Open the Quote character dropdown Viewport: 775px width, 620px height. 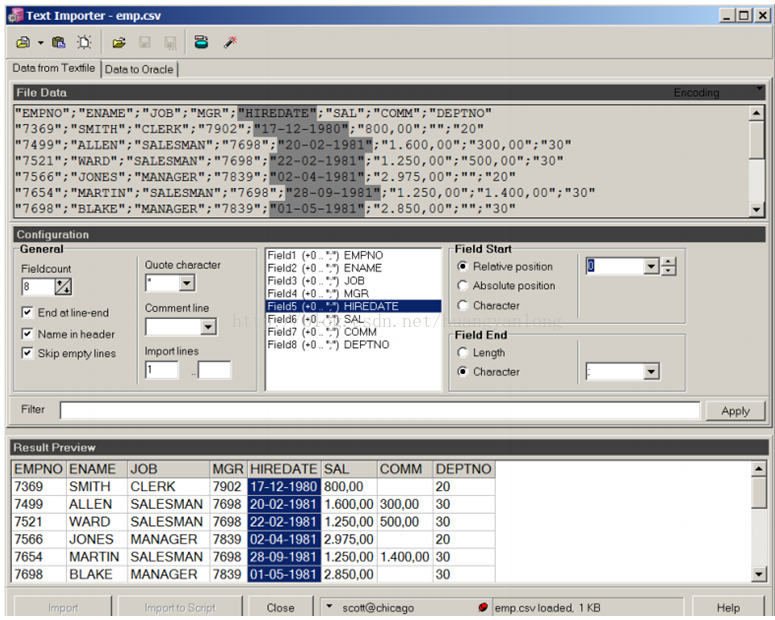click(x=186, y=283)
